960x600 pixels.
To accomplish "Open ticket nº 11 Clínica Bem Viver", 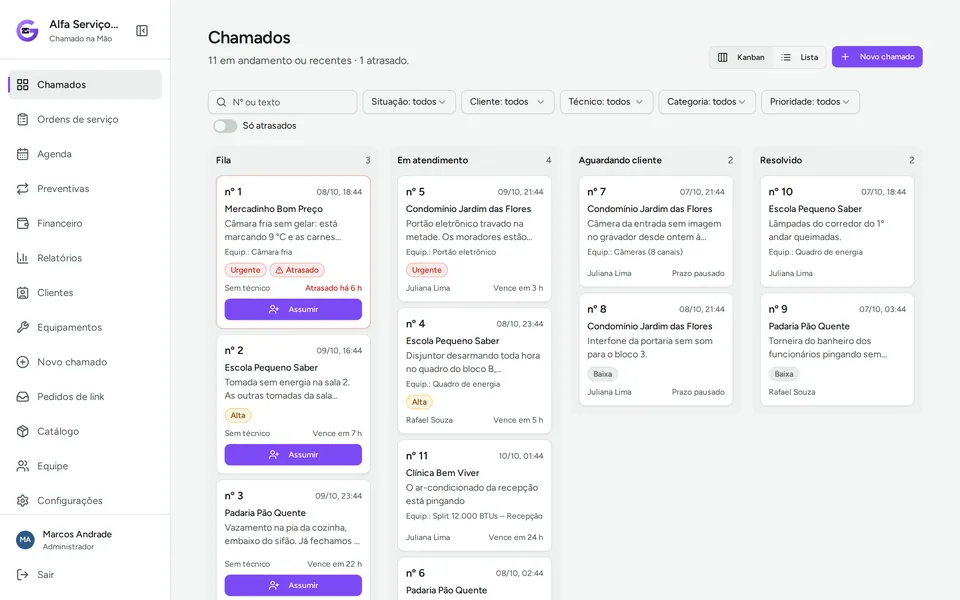I will 474,495.
